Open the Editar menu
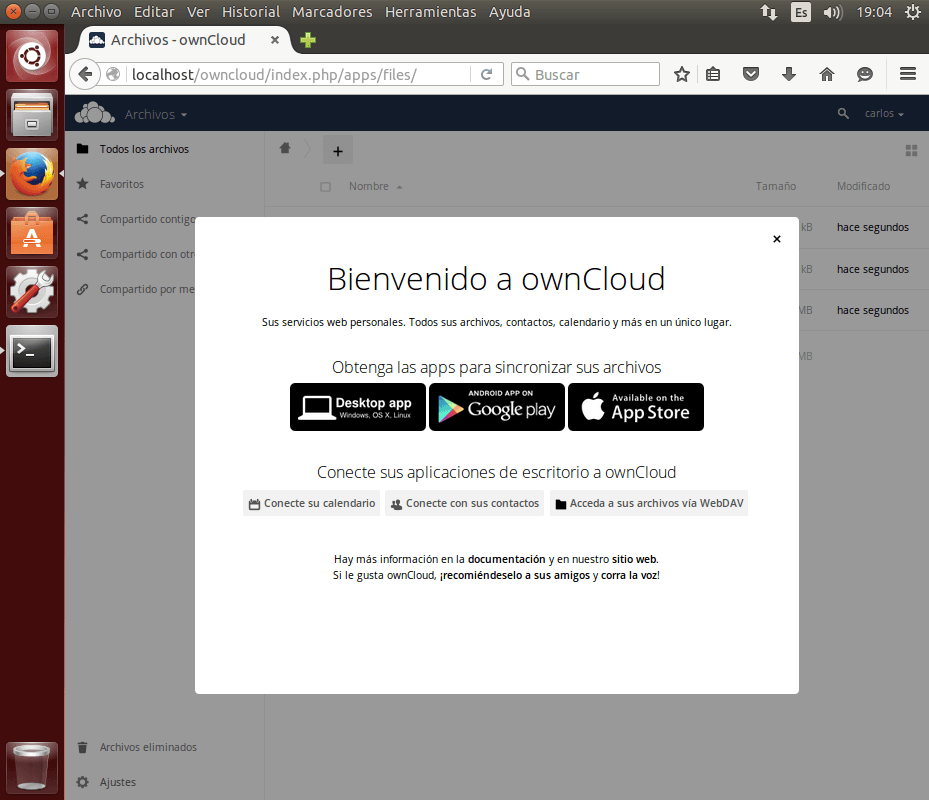 point(154,12)
